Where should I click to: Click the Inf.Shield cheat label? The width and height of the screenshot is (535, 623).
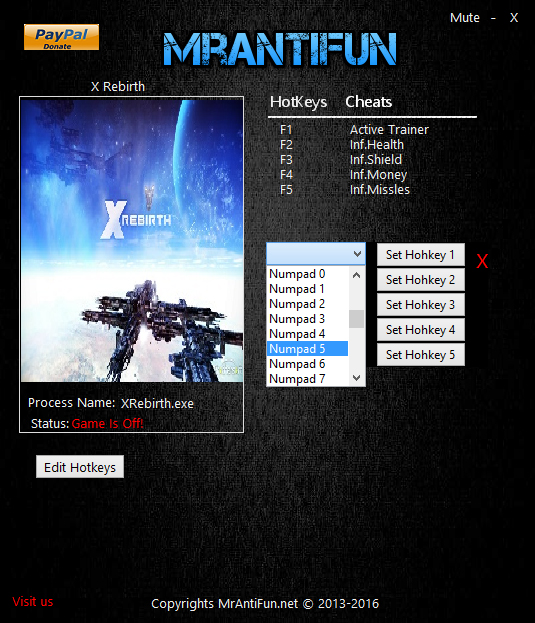coord(376,160)
